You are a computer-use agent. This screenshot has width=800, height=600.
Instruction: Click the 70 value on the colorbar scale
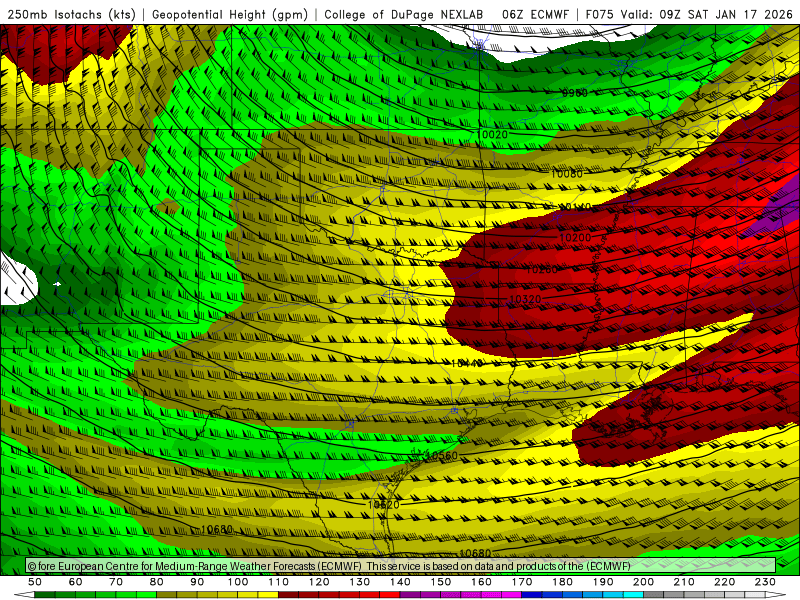[x=116, y=582]
